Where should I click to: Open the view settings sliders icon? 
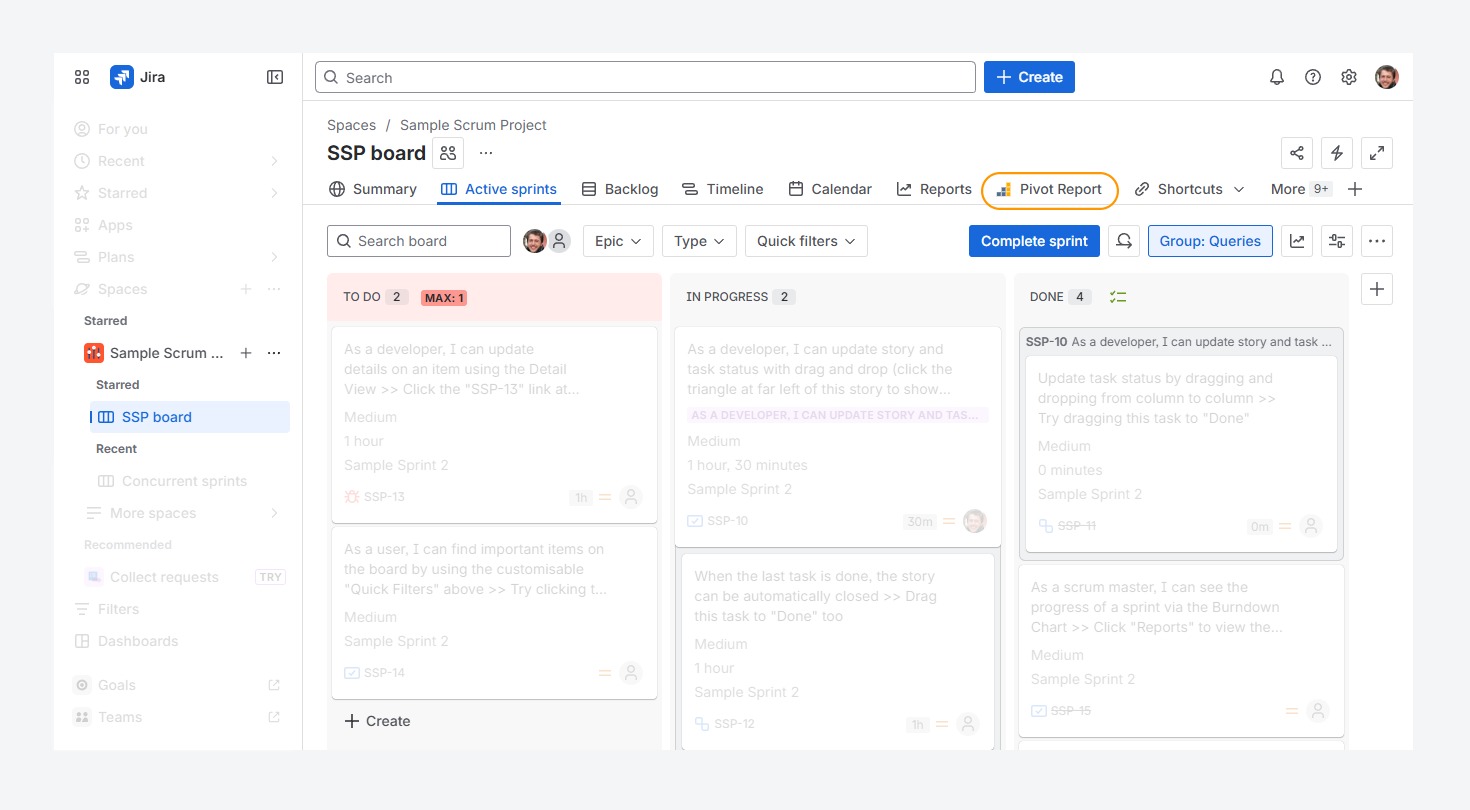[x=1337, y=241]
